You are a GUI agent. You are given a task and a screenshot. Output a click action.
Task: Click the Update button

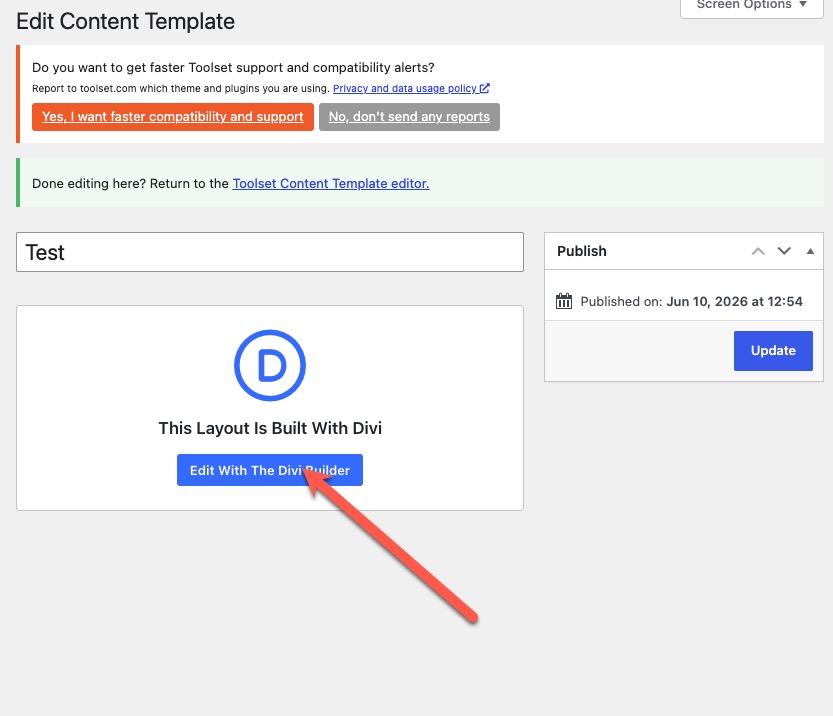click(x=773, y=351)
